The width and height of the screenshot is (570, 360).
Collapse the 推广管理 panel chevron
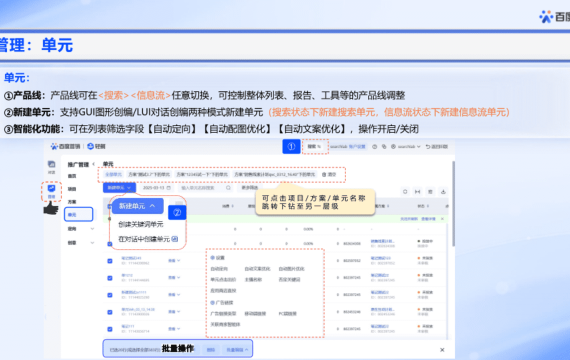(93, 164)
